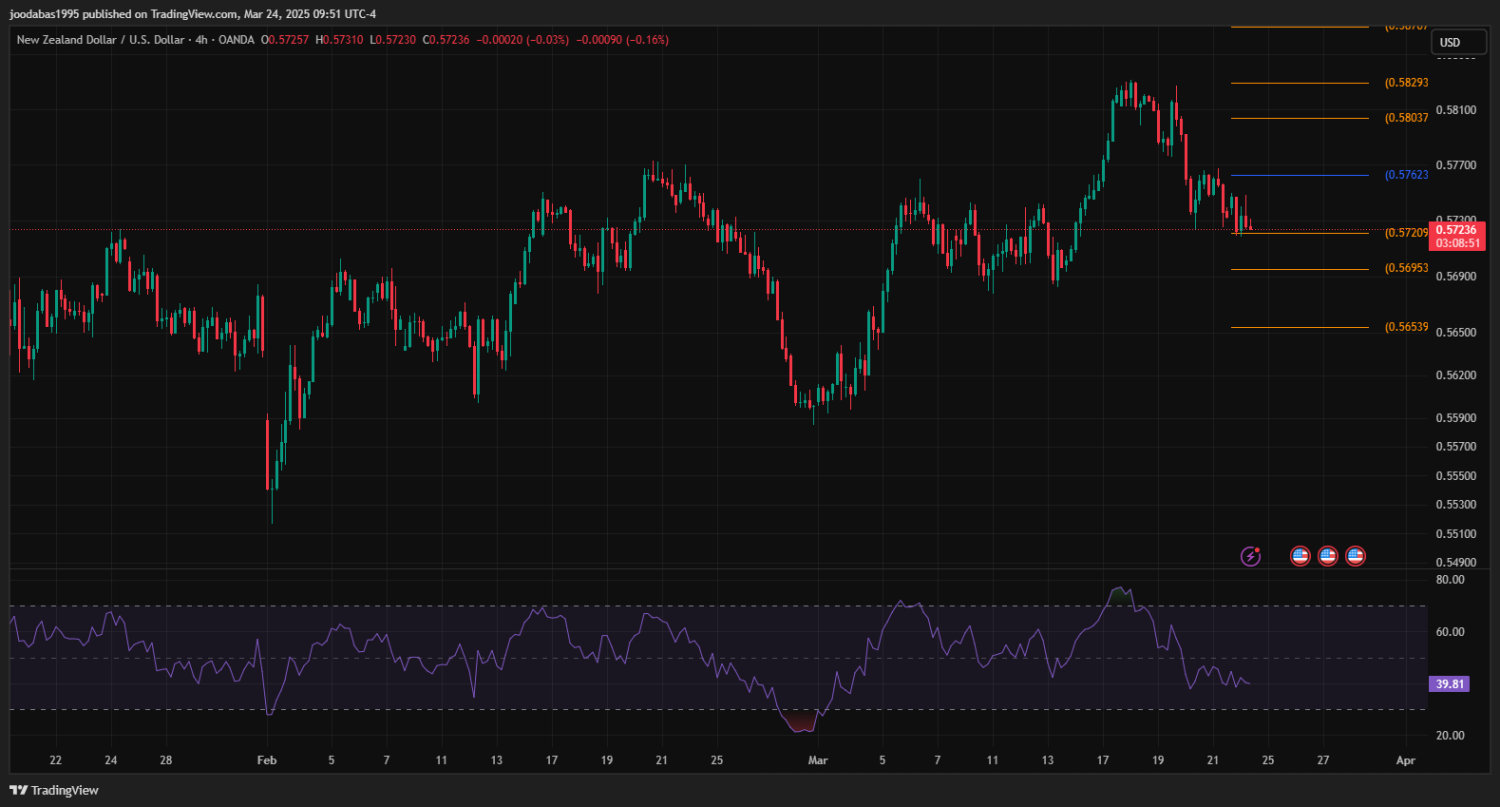
Task: Click the low value L0.57230
Action: click(394, 40)
